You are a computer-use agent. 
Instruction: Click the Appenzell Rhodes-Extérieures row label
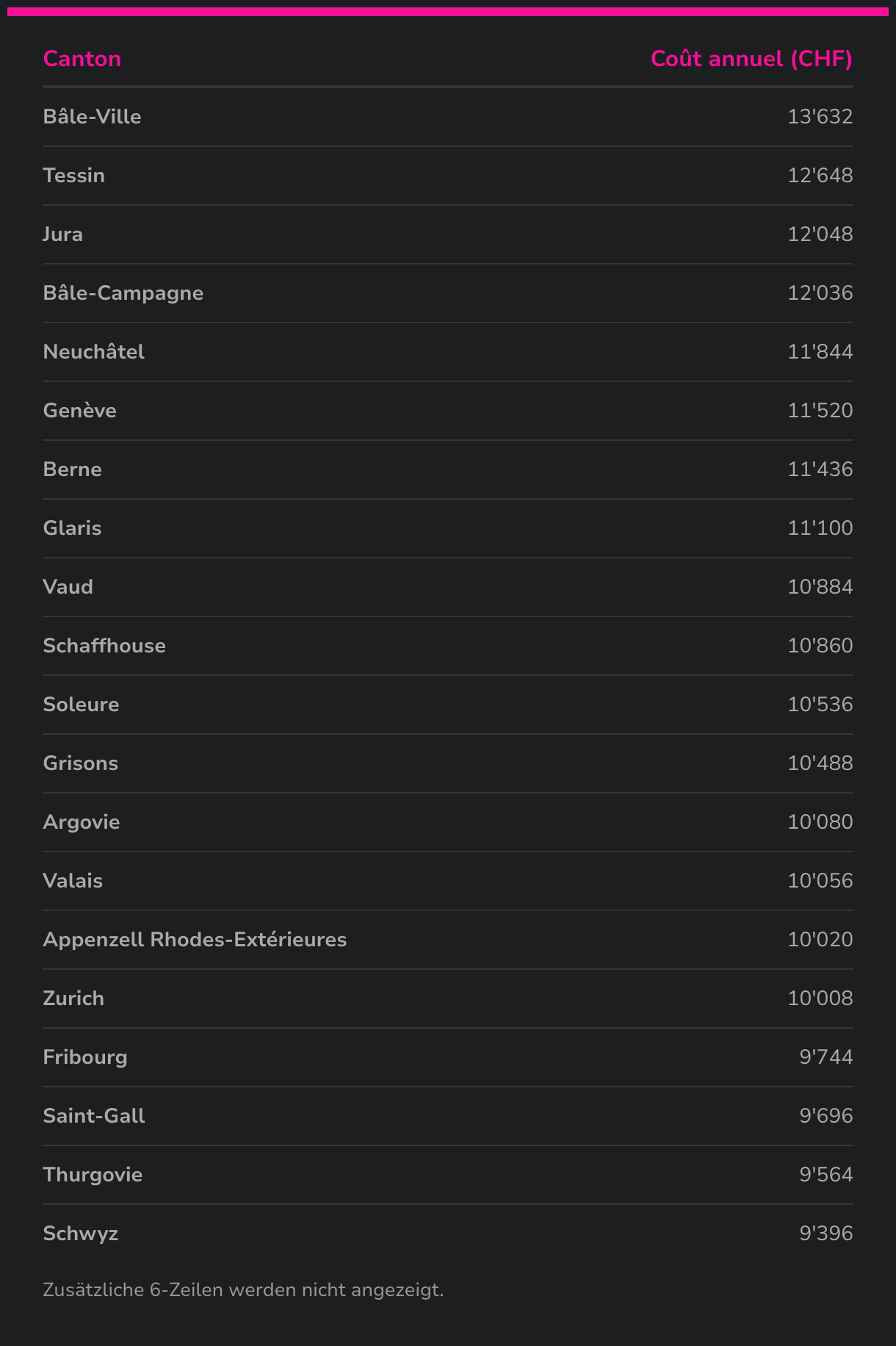(195, 940)
